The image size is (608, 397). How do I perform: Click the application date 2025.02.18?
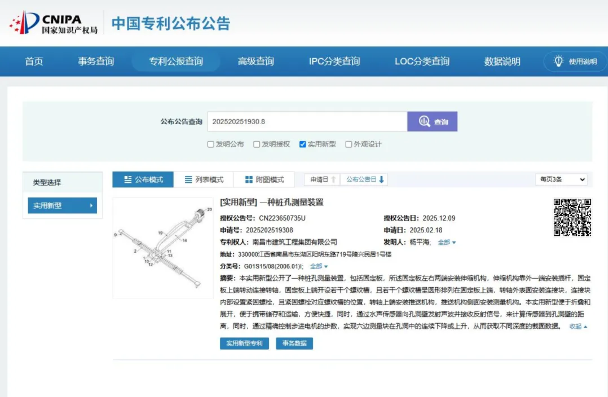[426, 230]
